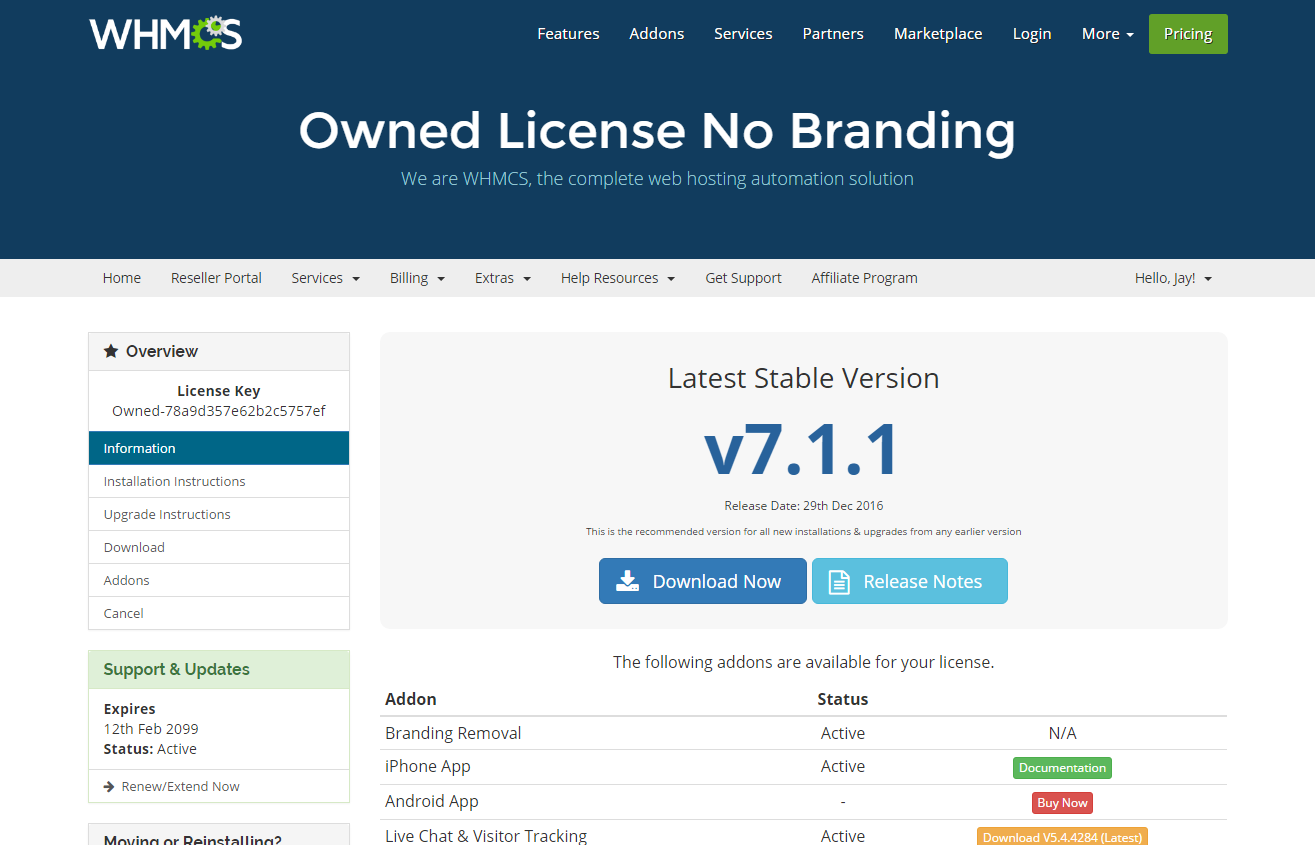Visit Marketplace in the top navigation
Viewport: 1315px width, 845px height.
pyautogui.click(x=938, y=34)
